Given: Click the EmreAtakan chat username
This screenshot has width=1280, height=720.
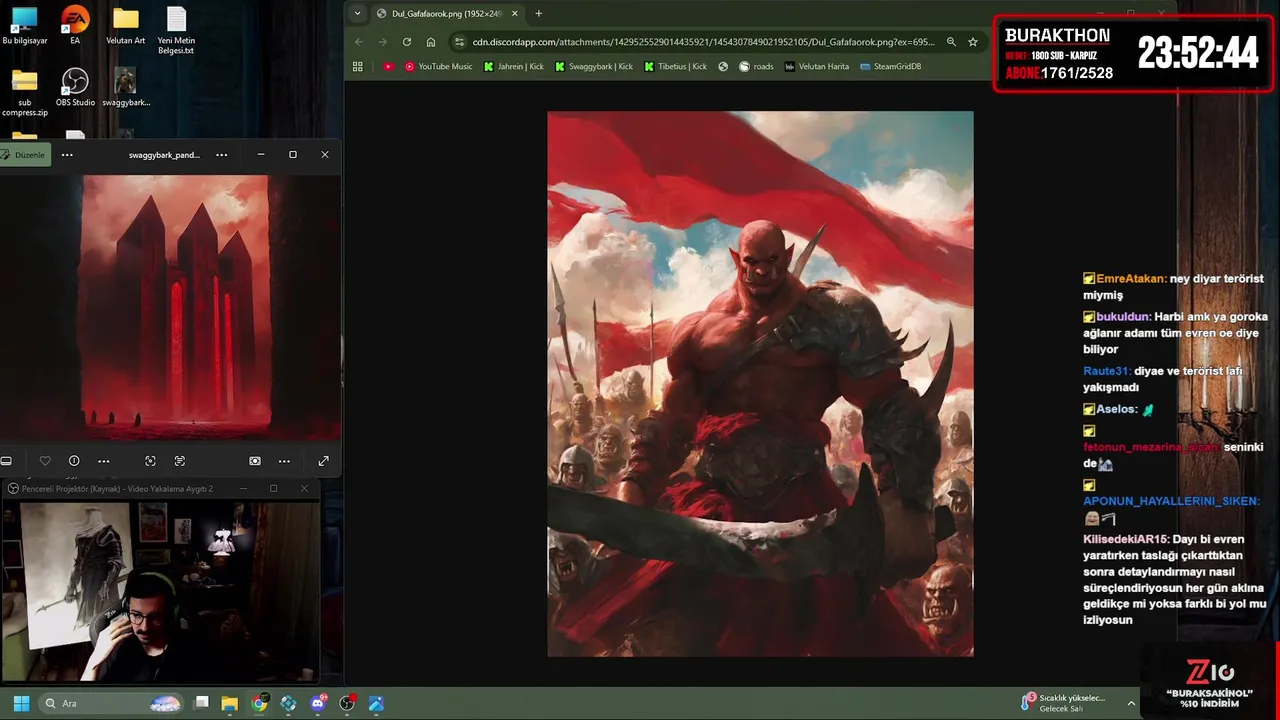Looking at the screenshot, I should 1131,279.
